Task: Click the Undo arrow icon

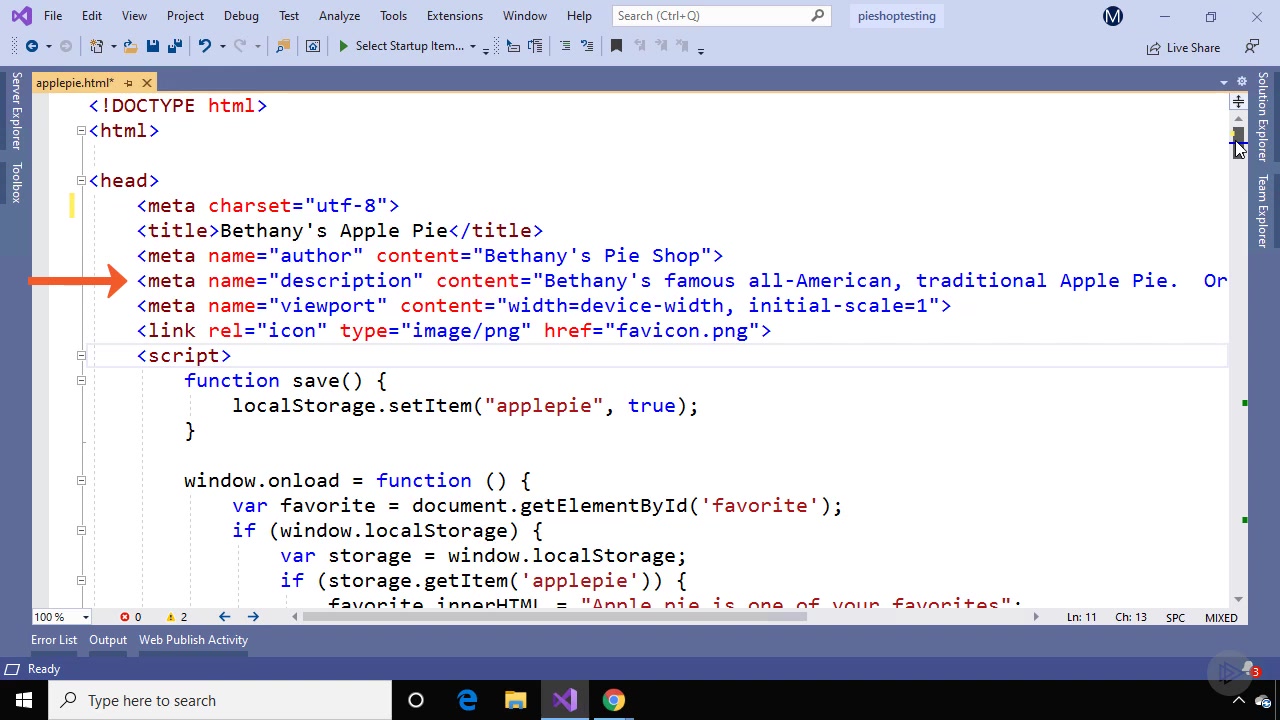Action: coord(204,46)
